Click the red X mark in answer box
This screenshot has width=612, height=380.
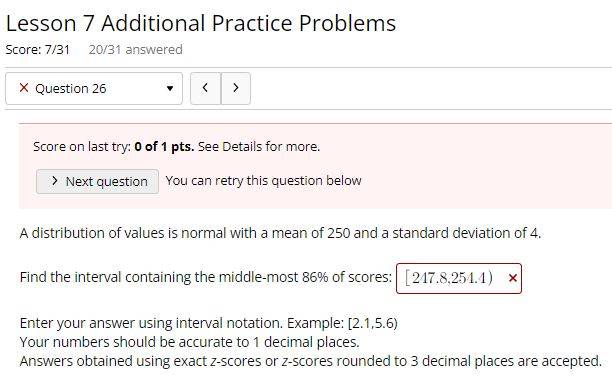point(513,278)
